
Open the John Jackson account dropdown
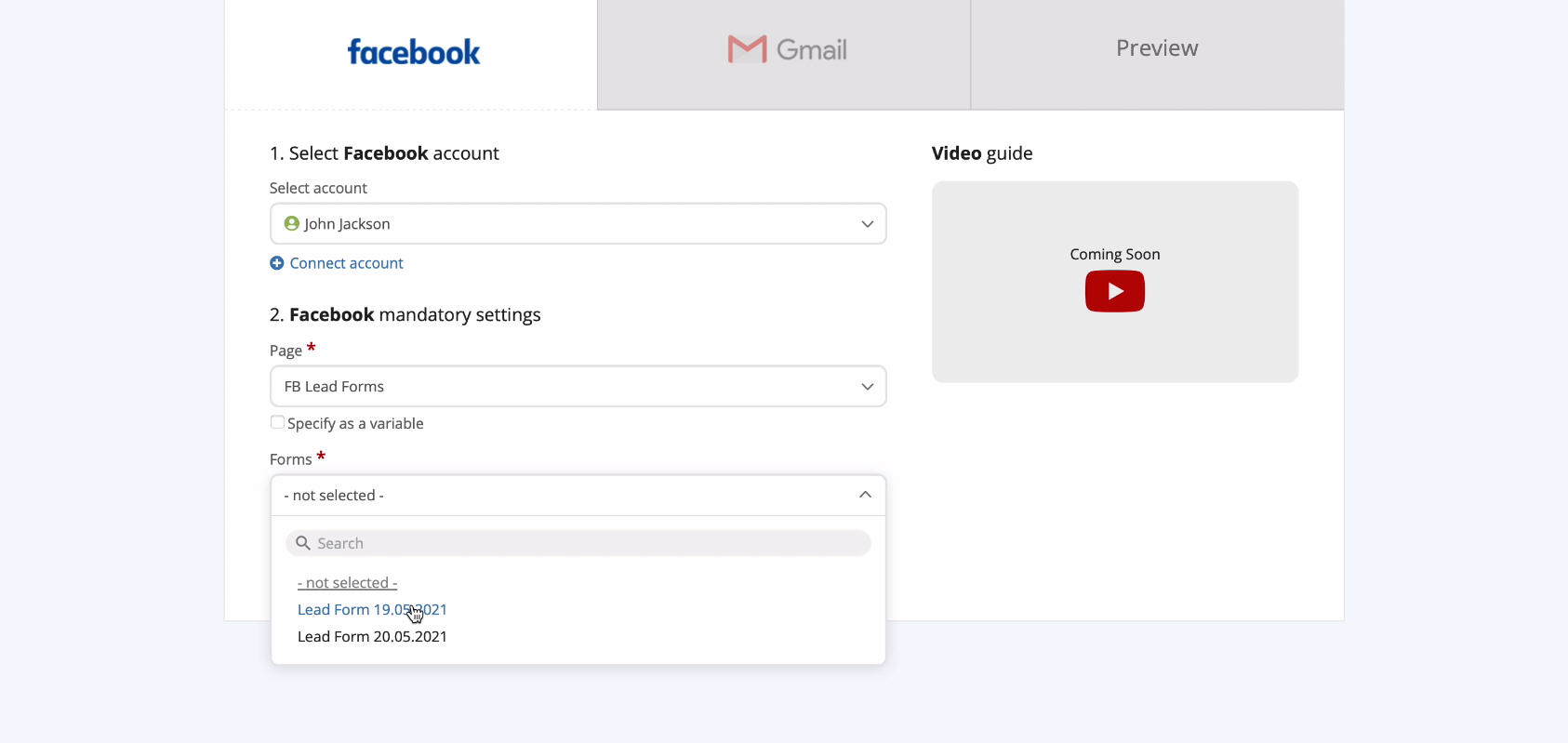tap(578, 224)
